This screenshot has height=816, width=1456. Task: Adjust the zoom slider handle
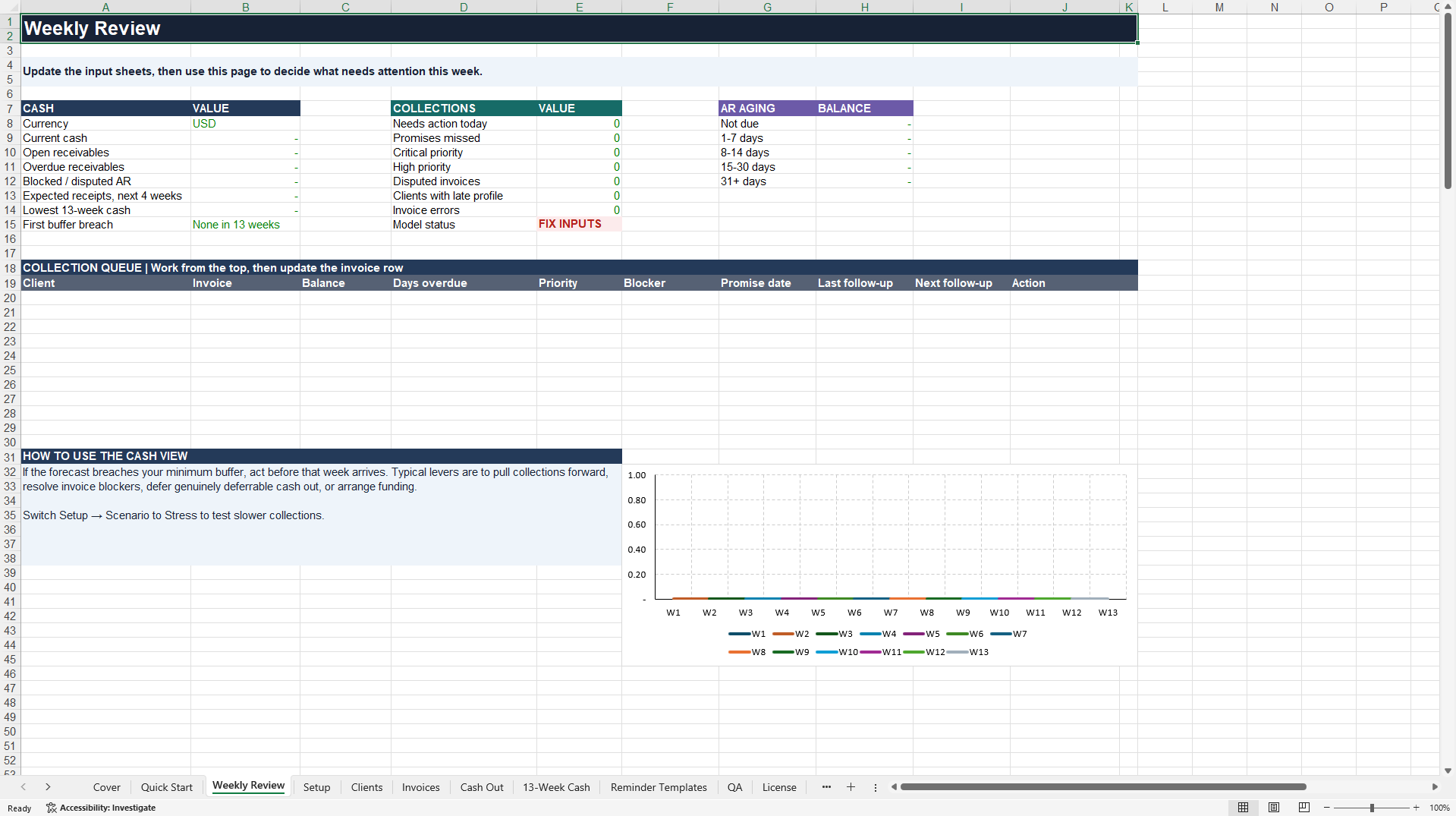1372,808
